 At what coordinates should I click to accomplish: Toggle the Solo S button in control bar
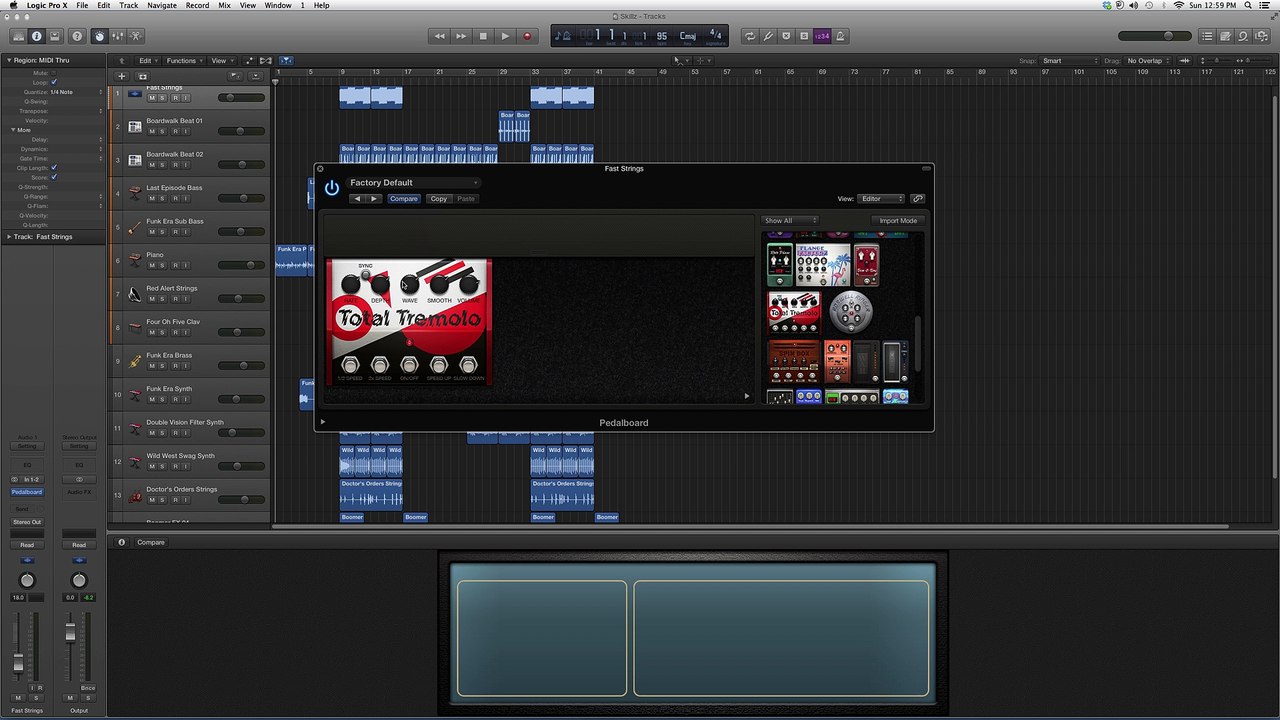804,36
